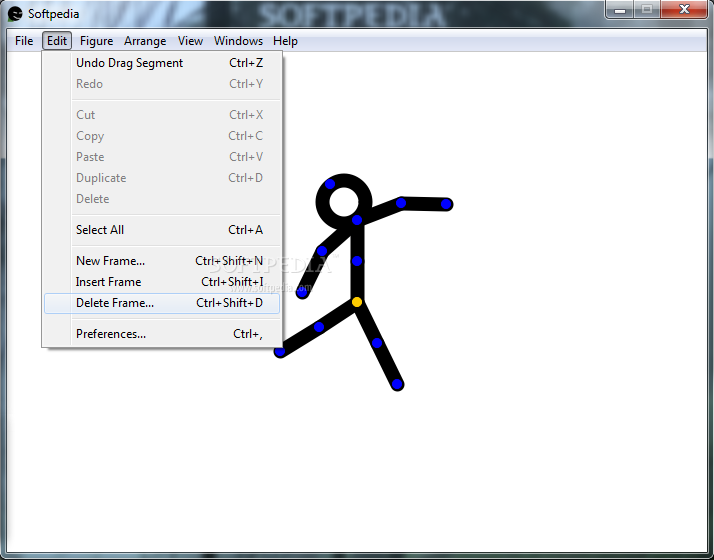
Task: Open the Arrange menu
Action: [145, 41]
